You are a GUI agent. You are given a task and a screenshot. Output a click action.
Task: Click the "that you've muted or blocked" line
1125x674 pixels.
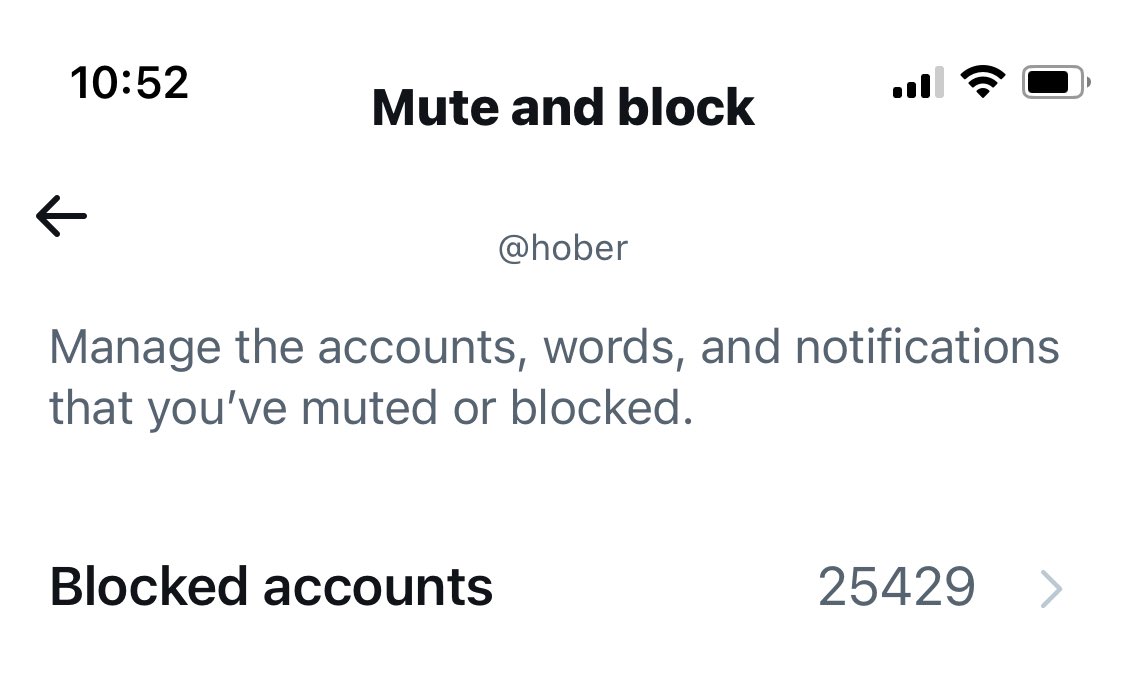[x=371, y=408]
